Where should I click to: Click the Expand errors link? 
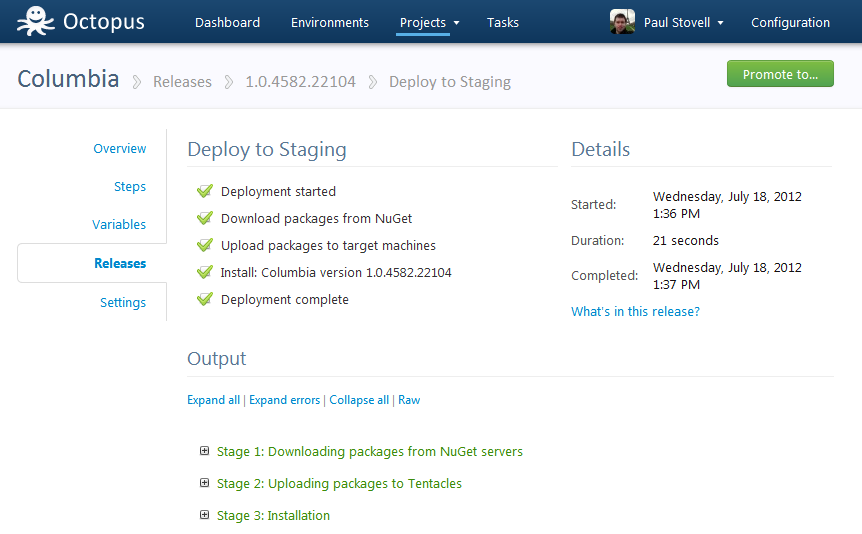[x=284, y=400]
